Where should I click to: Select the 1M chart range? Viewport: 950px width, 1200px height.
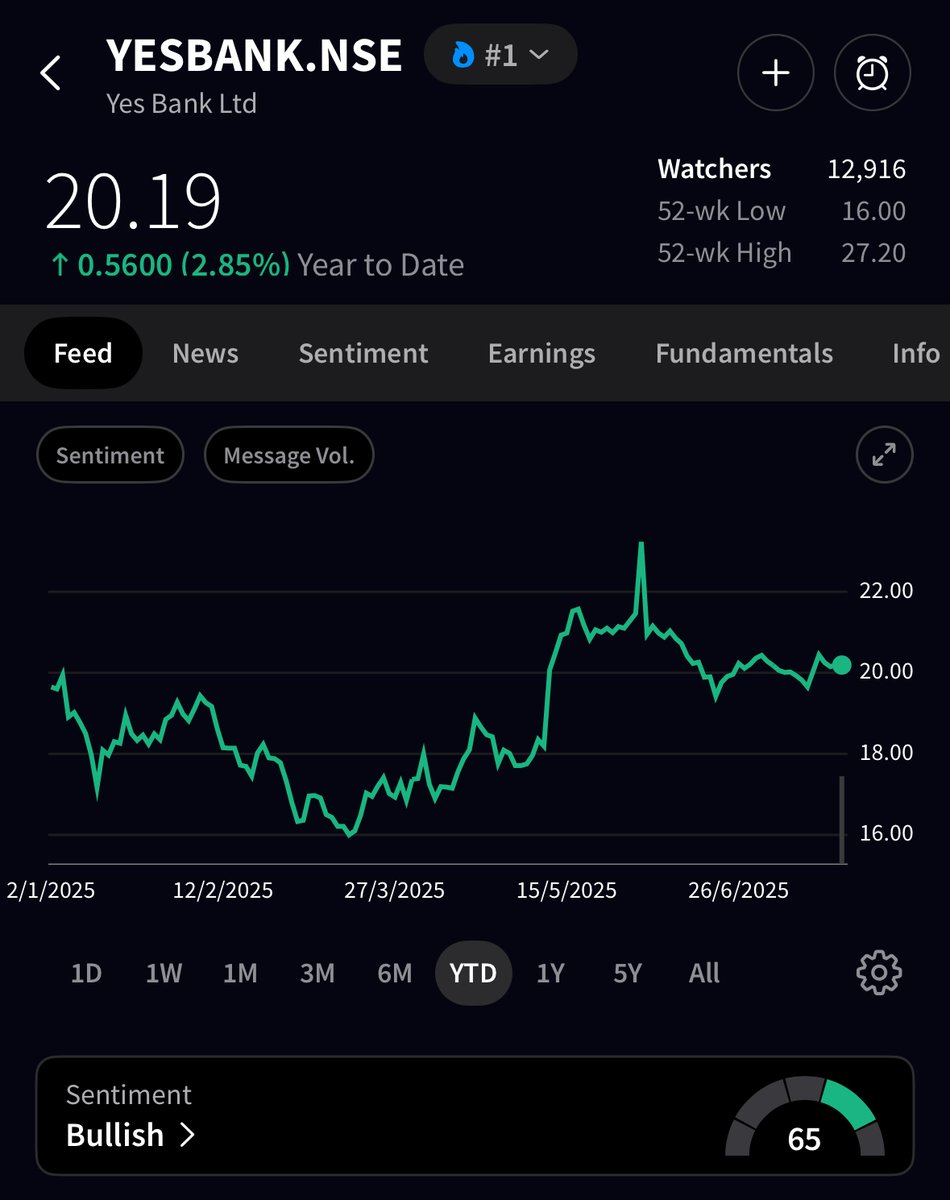pyautogui.click(x=240, y=973)
